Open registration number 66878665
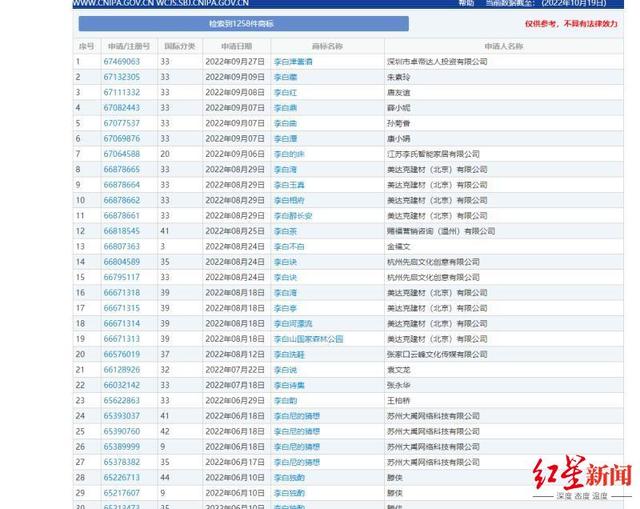Screen dimensions: 640x509 122,169
